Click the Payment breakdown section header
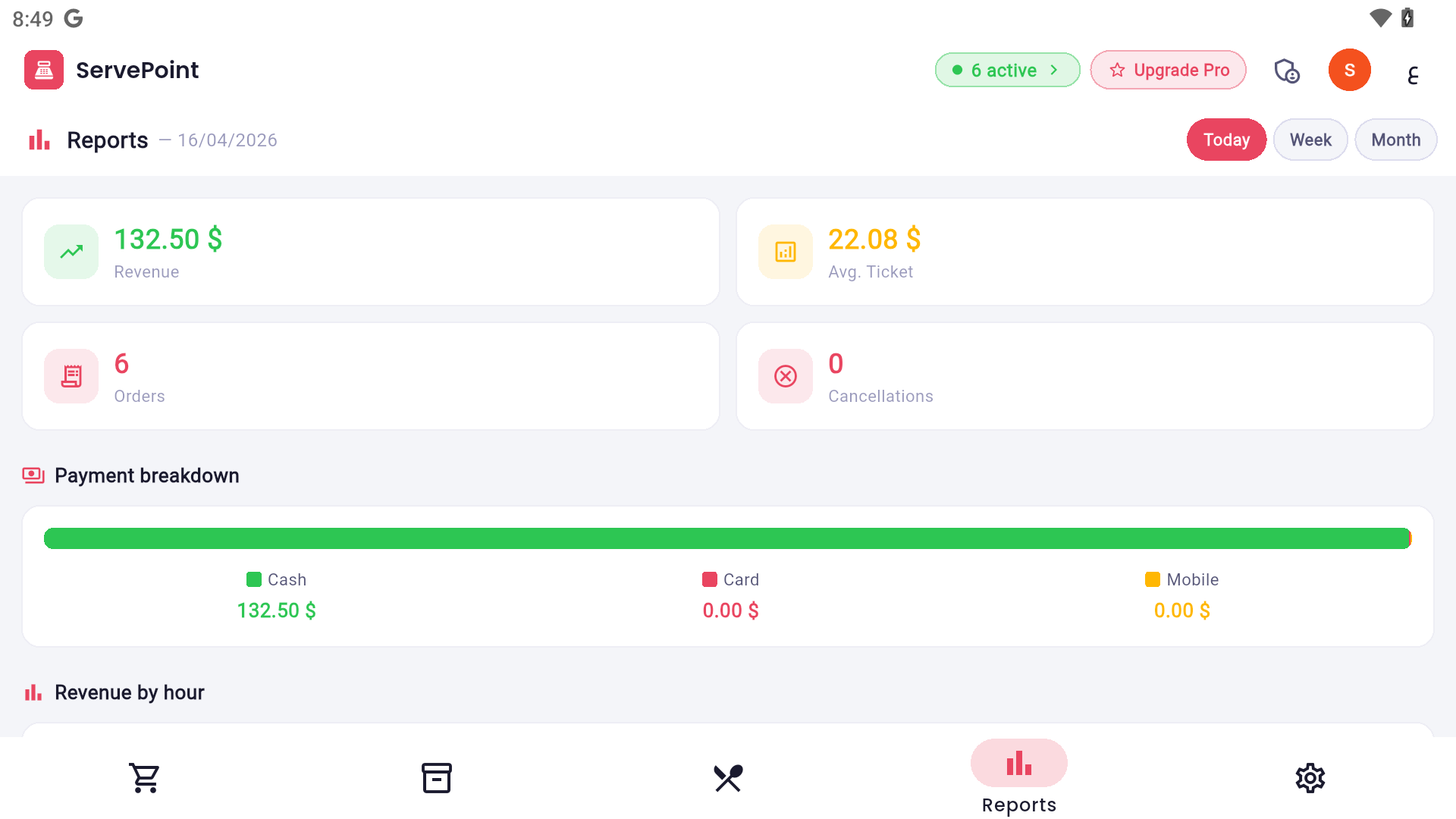The image size is (1456, 819). point(147,475)
